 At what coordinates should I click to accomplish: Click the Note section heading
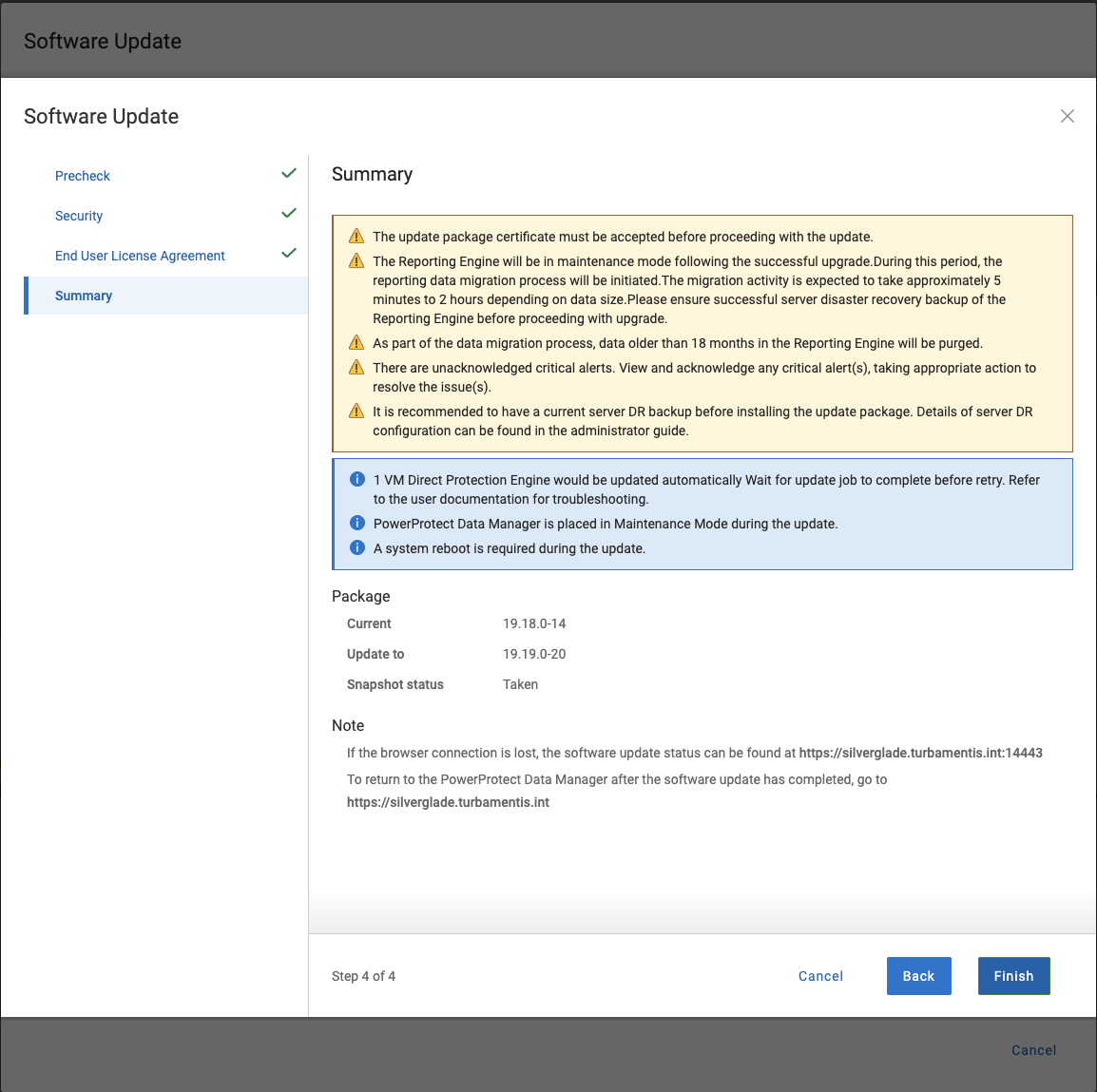(x=348, y=725)
